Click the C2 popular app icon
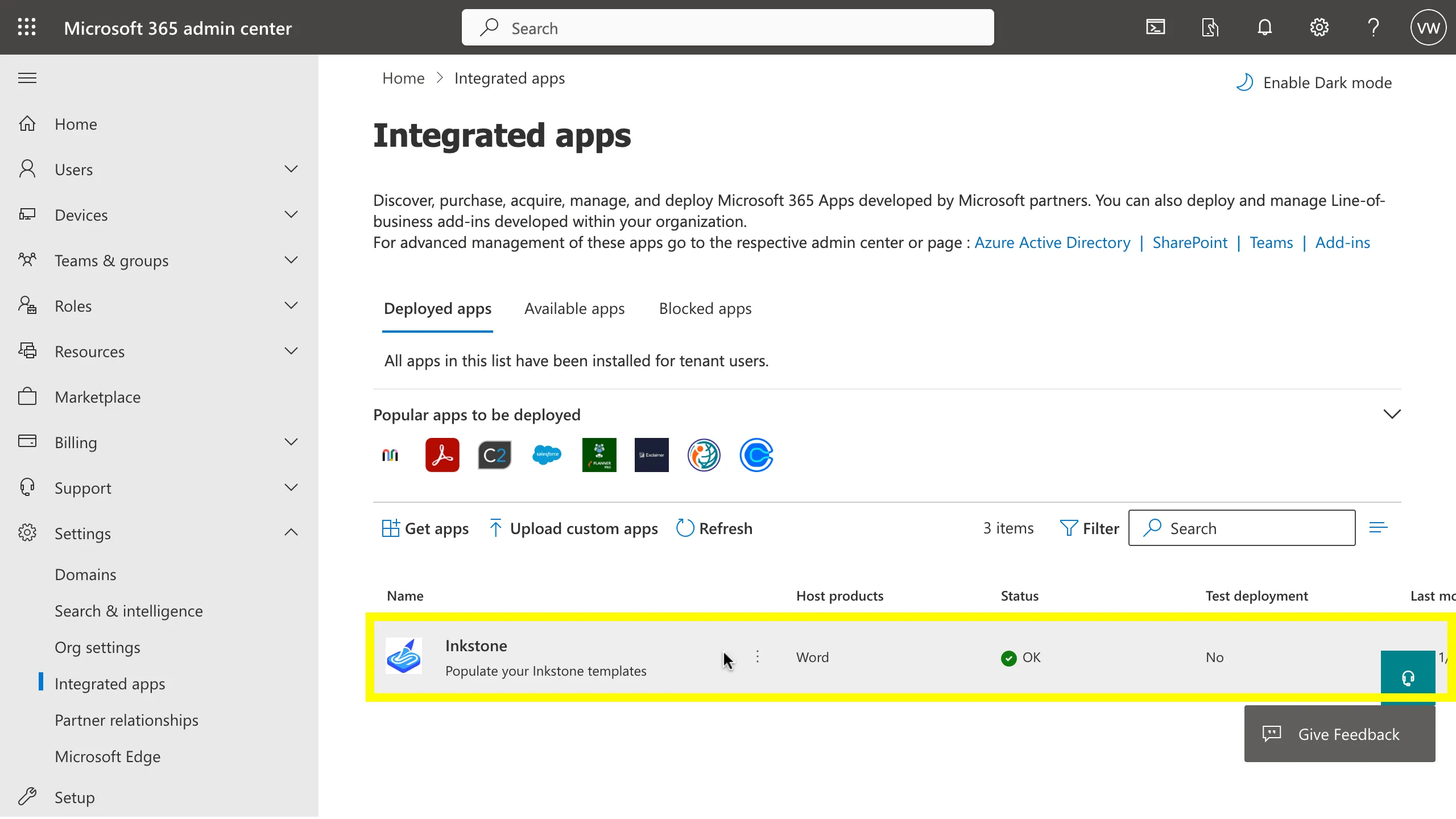Image resolution: width=1456 pixels, height=819 pixels. tap(494, 455)
